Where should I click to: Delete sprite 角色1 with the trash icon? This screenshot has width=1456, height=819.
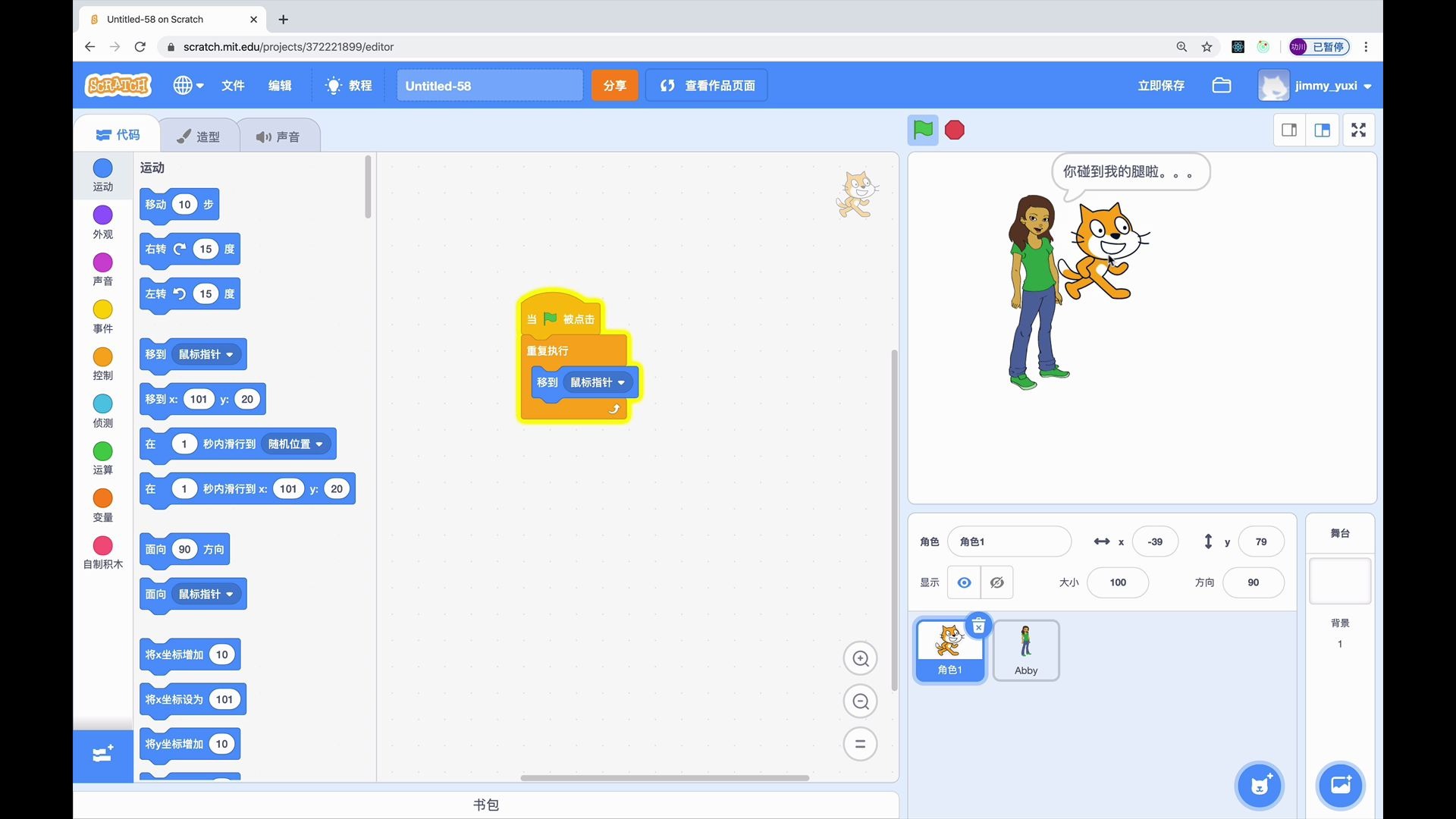tap(978, 626)
